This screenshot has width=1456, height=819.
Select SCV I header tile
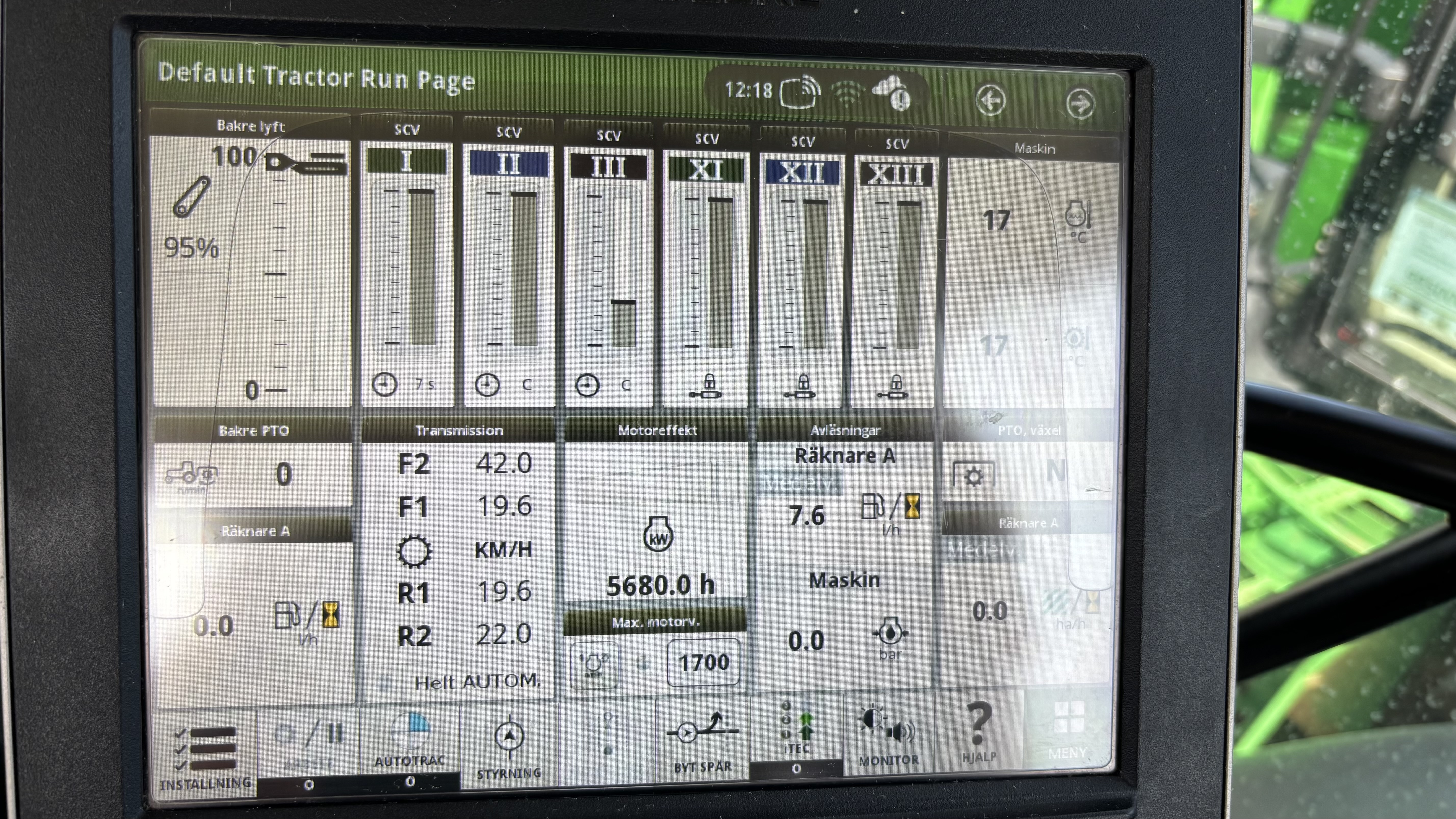pos(407,162)
